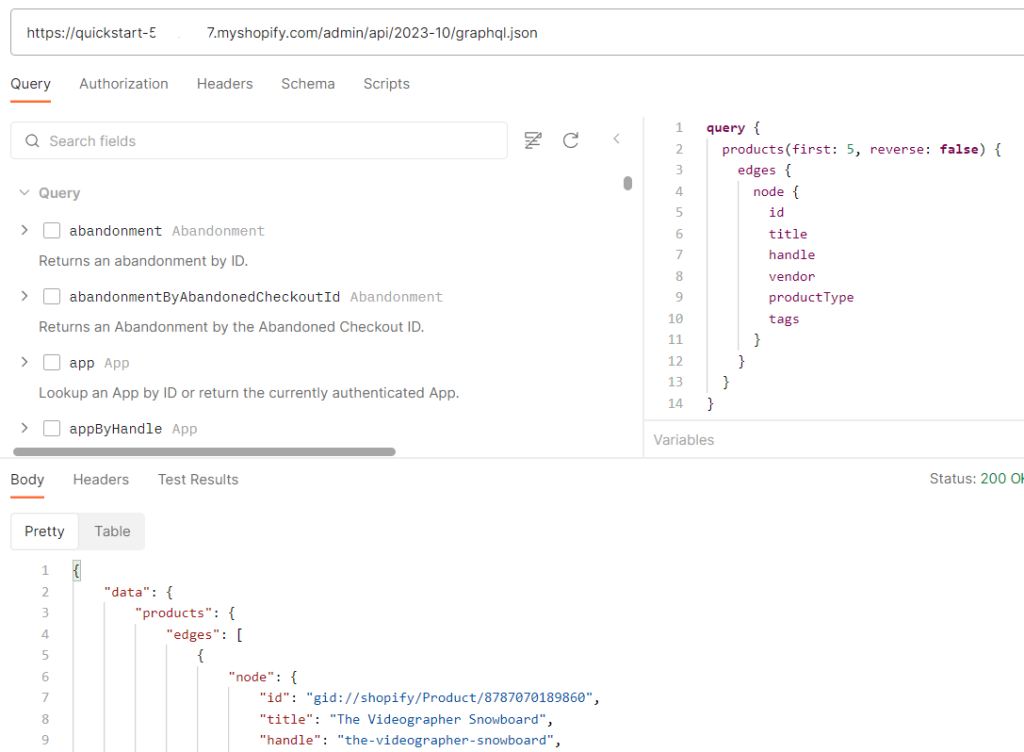The height and width of the screenshot is (752, 1024).
Task: Collapse the schema panel with left chevron
Action: click(x=616, y=139)
